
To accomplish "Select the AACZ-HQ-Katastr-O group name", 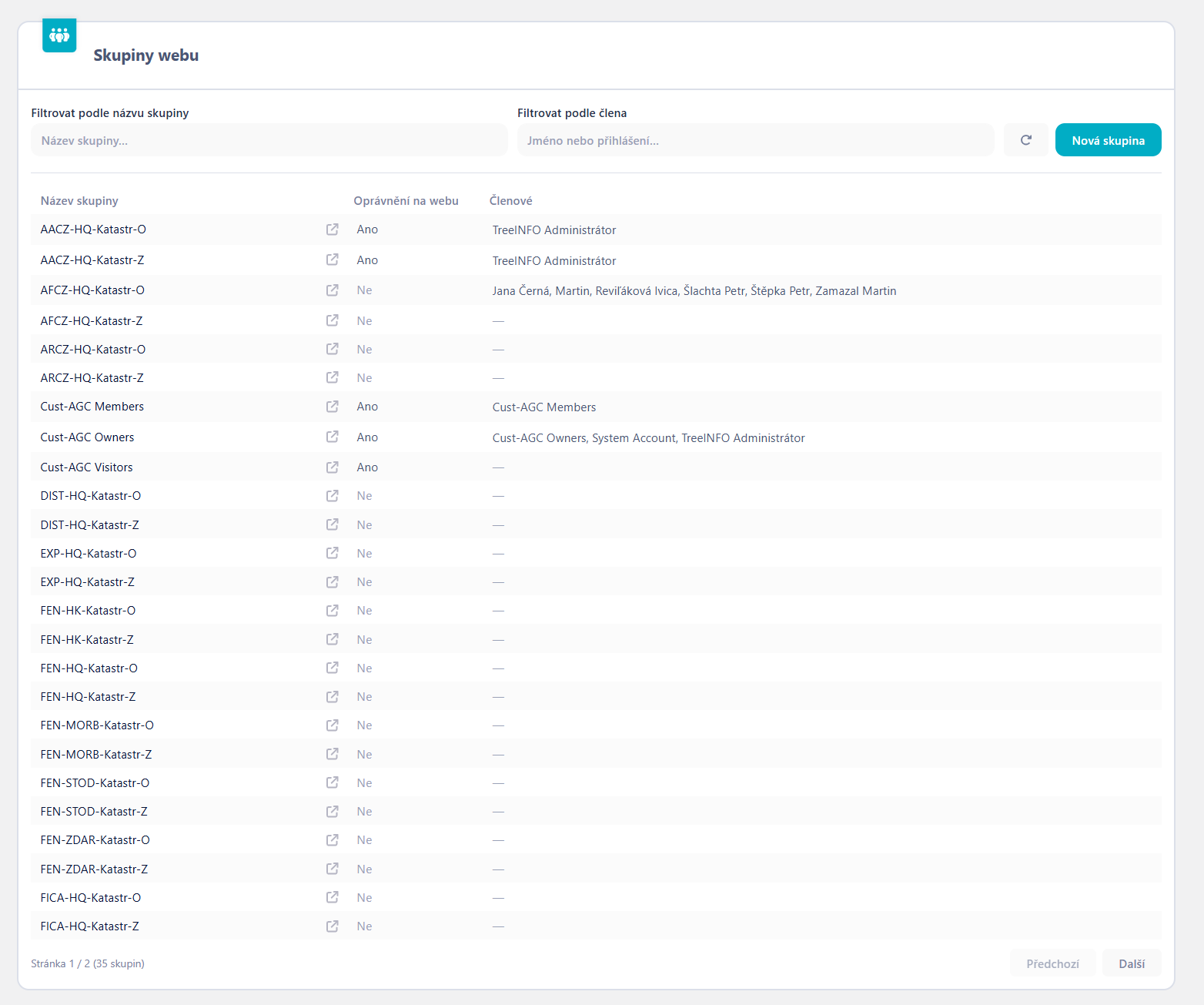I will [93, 229].
